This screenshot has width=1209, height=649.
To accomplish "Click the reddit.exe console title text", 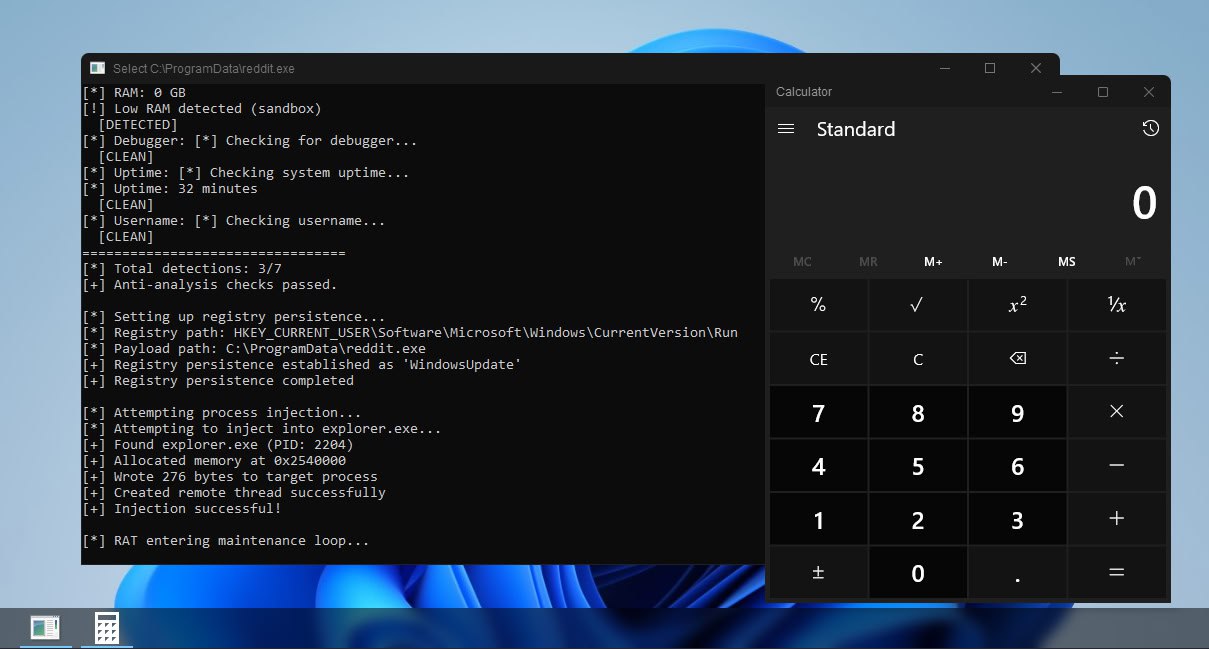I will pos(204,68).
